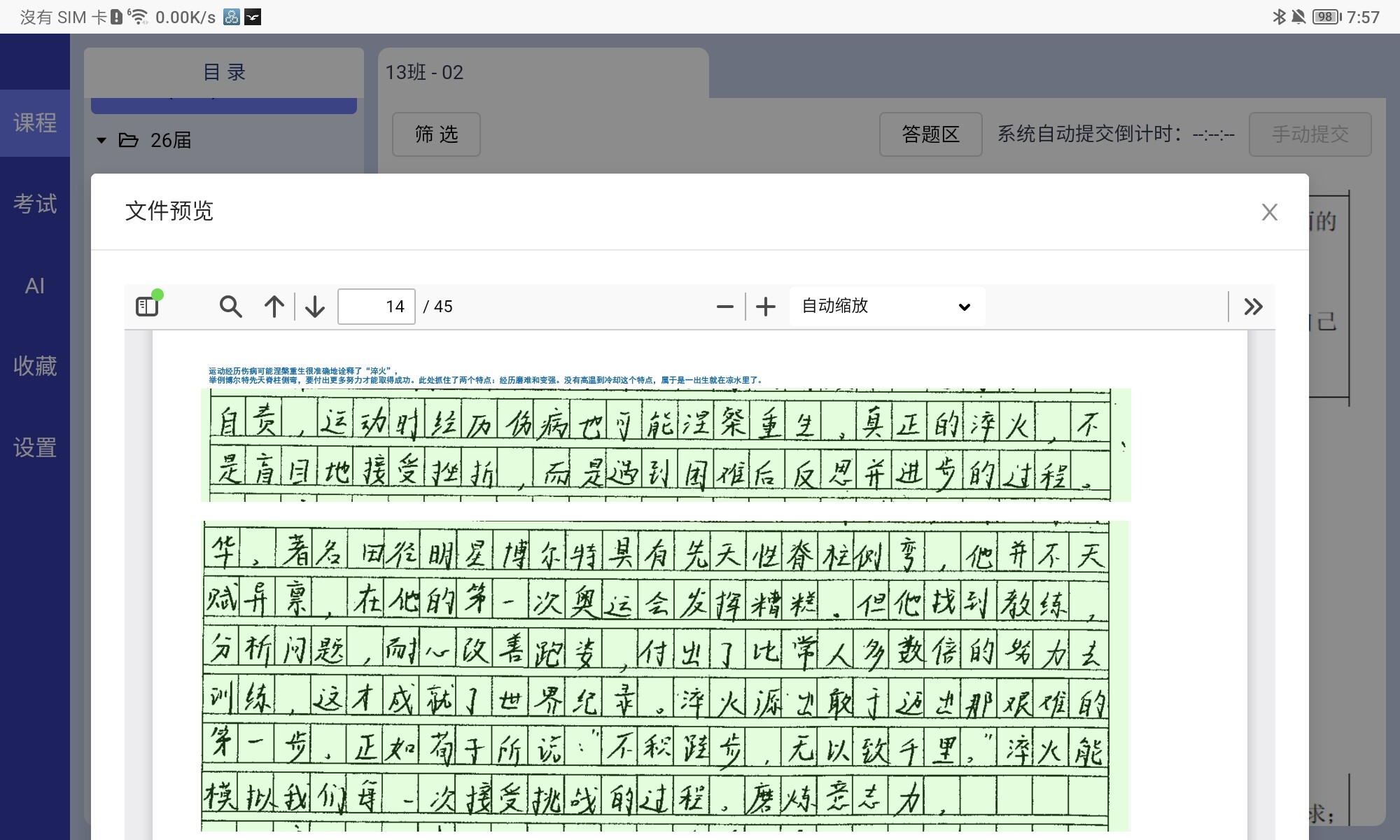Open the PDF search magnifier tool
Screen dimensions: 1400x840
(230, 307)
